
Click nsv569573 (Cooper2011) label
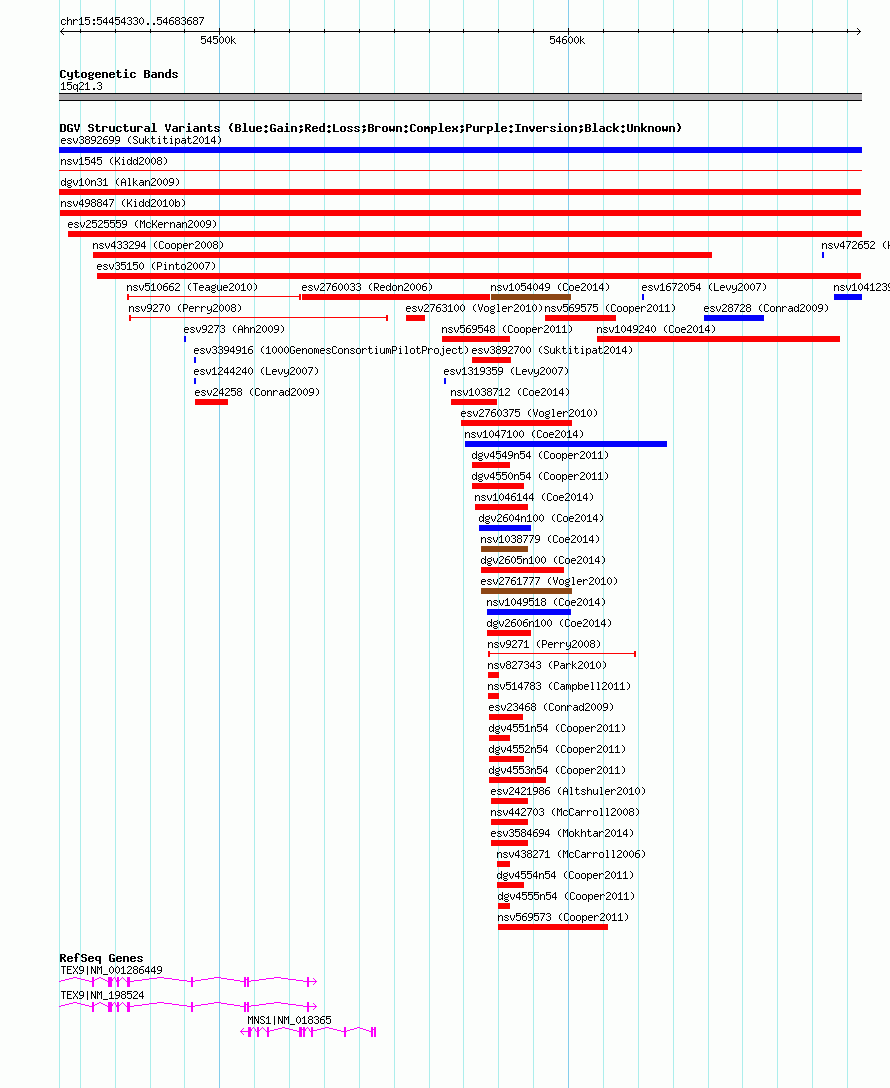click(563, 917)
